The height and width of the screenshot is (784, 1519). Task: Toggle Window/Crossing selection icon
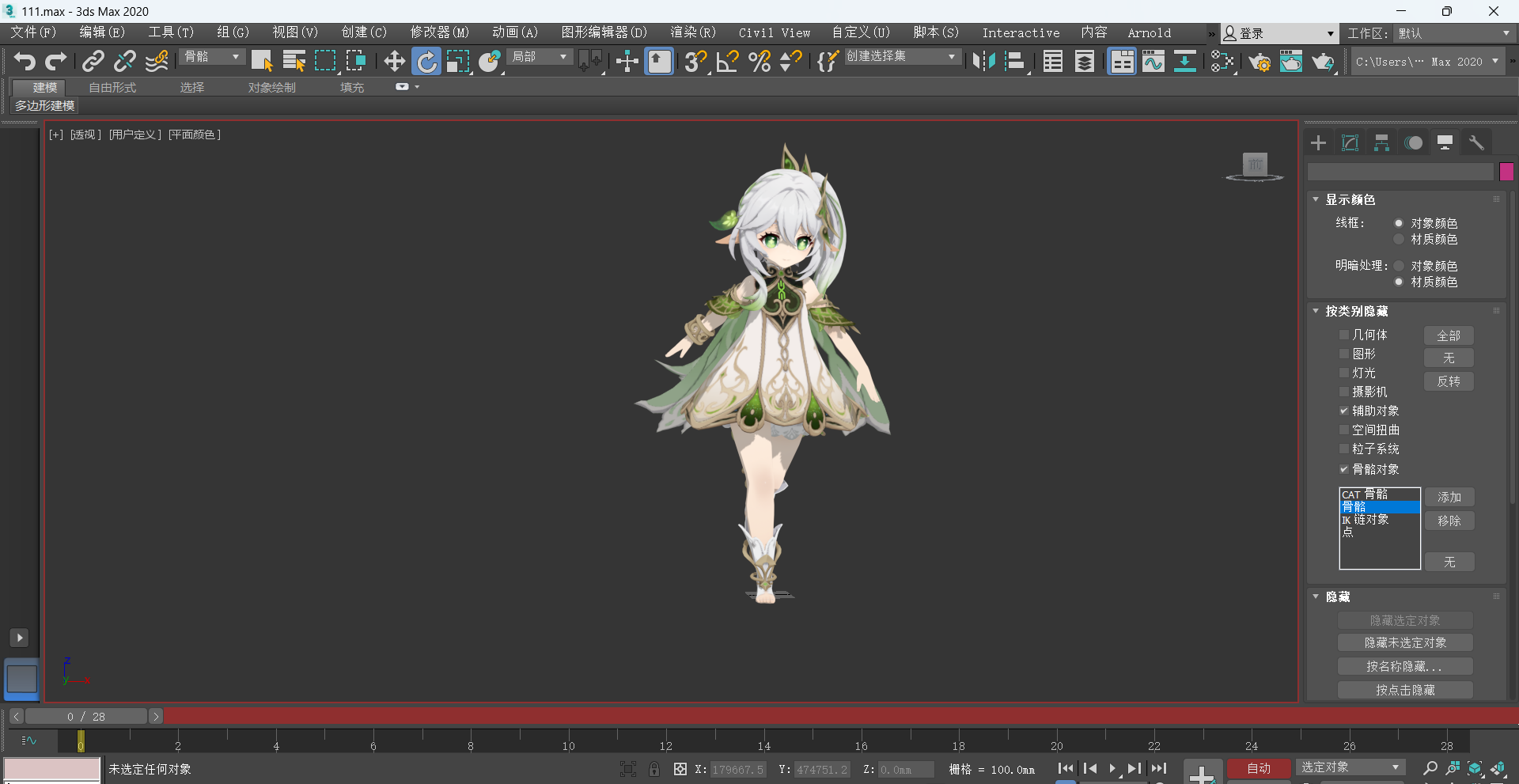(x=356, y=61)
